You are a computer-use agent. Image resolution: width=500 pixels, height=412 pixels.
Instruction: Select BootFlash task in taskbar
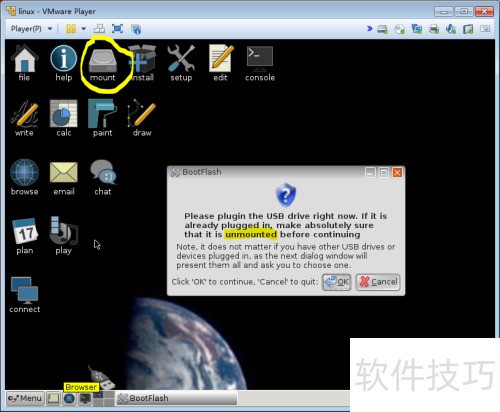[177, 398]
